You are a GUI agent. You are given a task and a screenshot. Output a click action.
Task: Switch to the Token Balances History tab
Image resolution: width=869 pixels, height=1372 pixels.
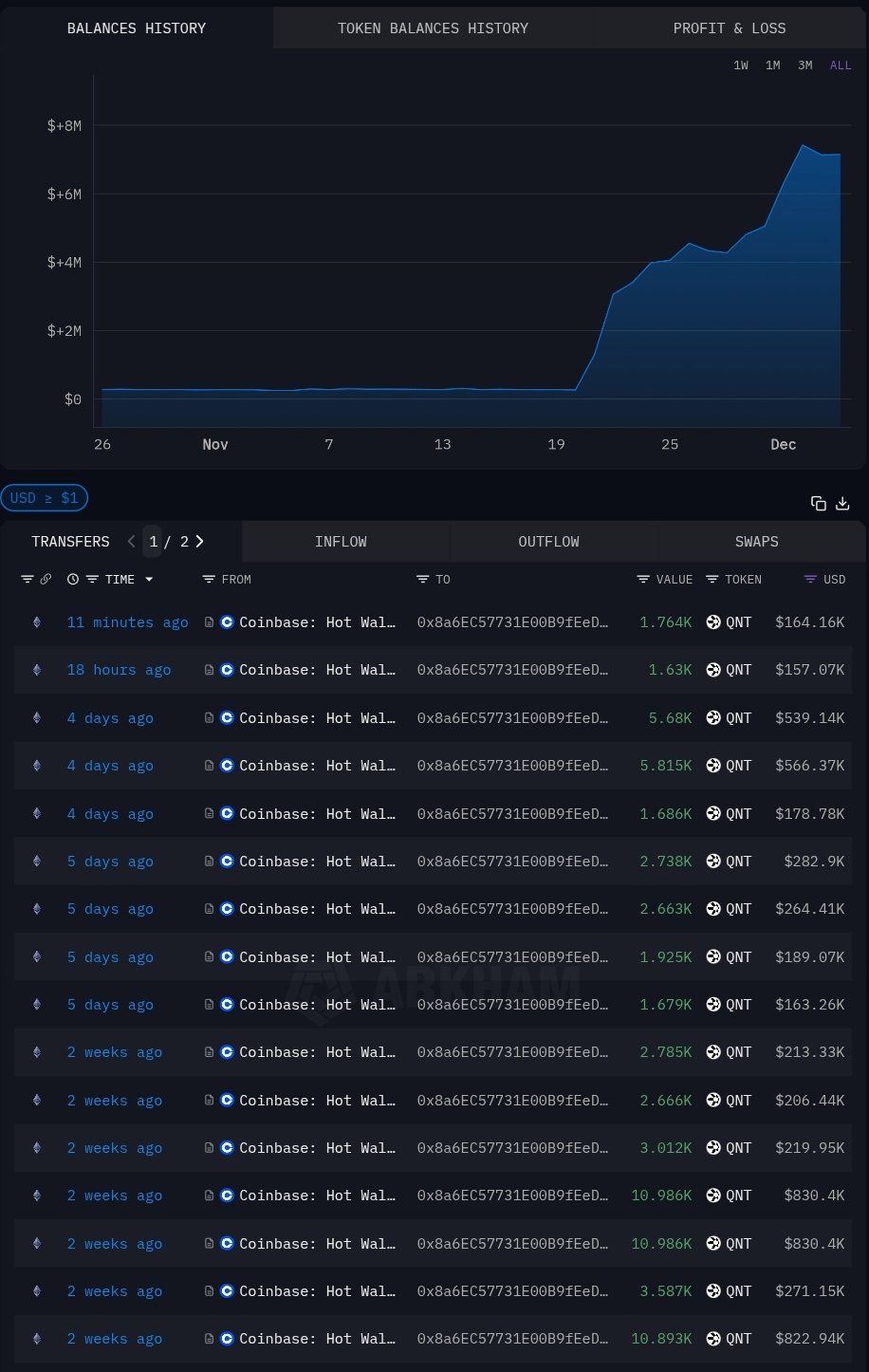pyautogui.click(x=433, y=28)
